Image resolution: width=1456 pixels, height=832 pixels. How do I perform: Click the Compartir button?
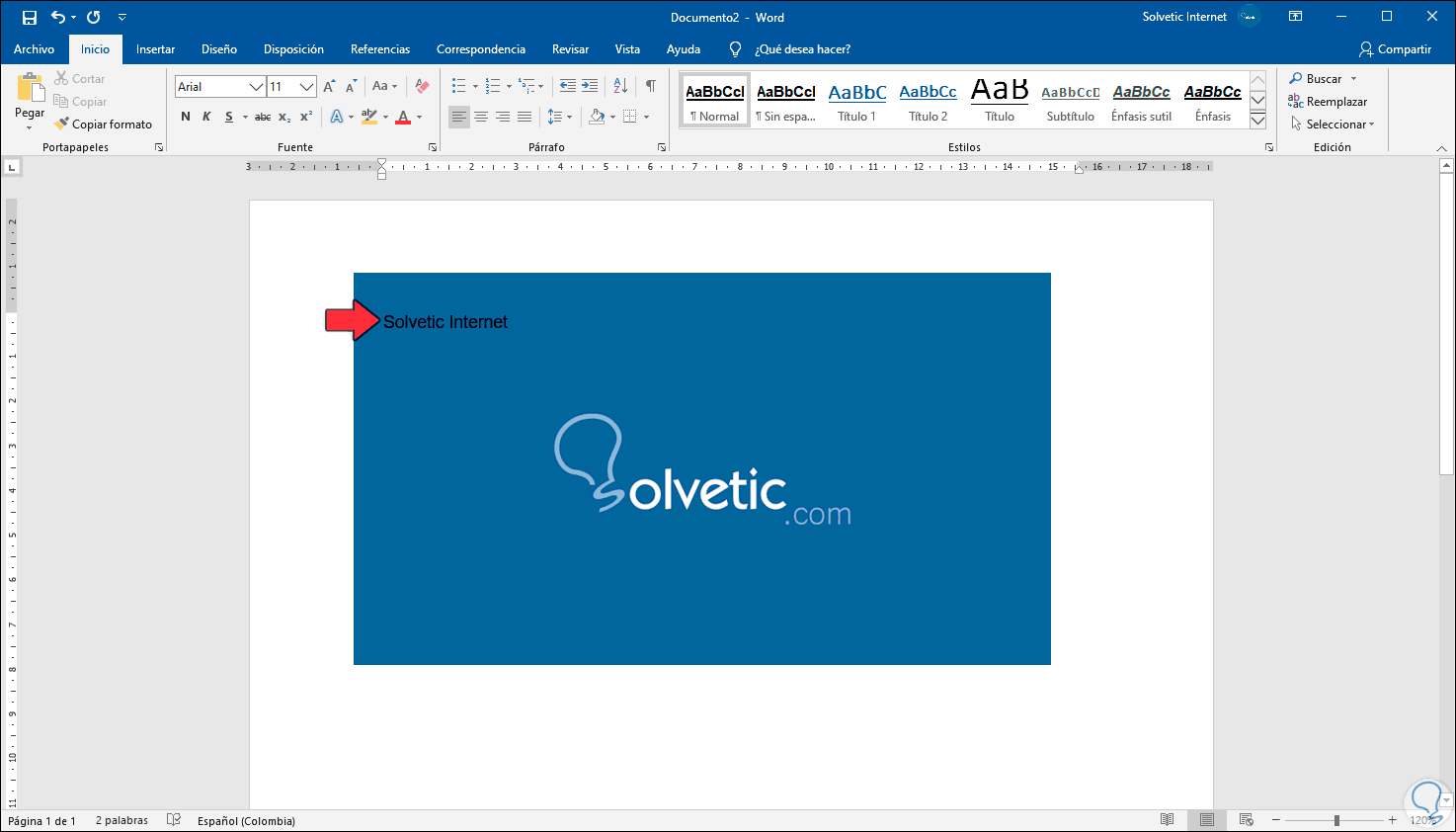[1395, 49]
